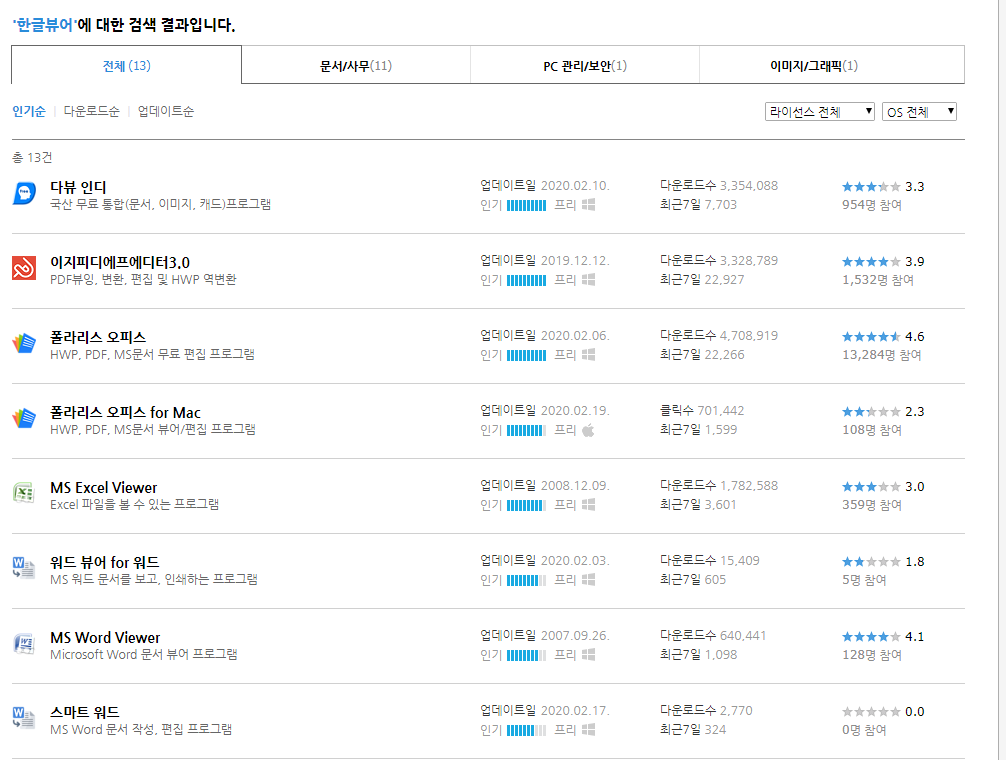The image size is (1006, 760).
Task: Open the 폴라리스 오피스 title link
Action: [98, 337]
